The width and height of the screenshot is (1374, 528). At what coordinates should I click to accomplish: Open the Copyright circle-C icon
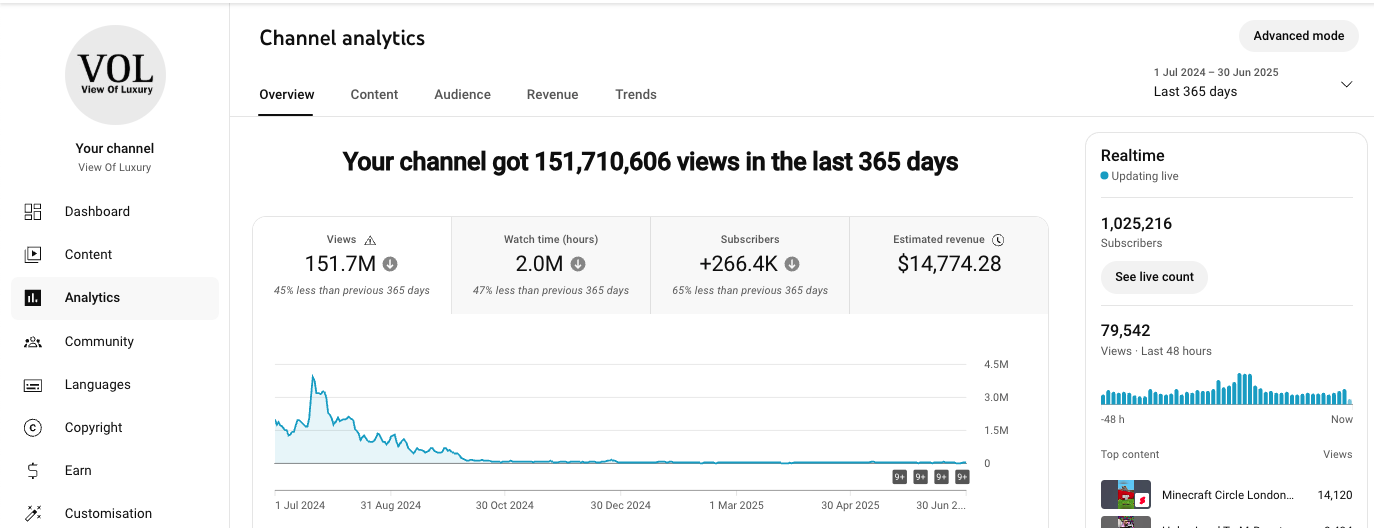click(x=33, y=428)
